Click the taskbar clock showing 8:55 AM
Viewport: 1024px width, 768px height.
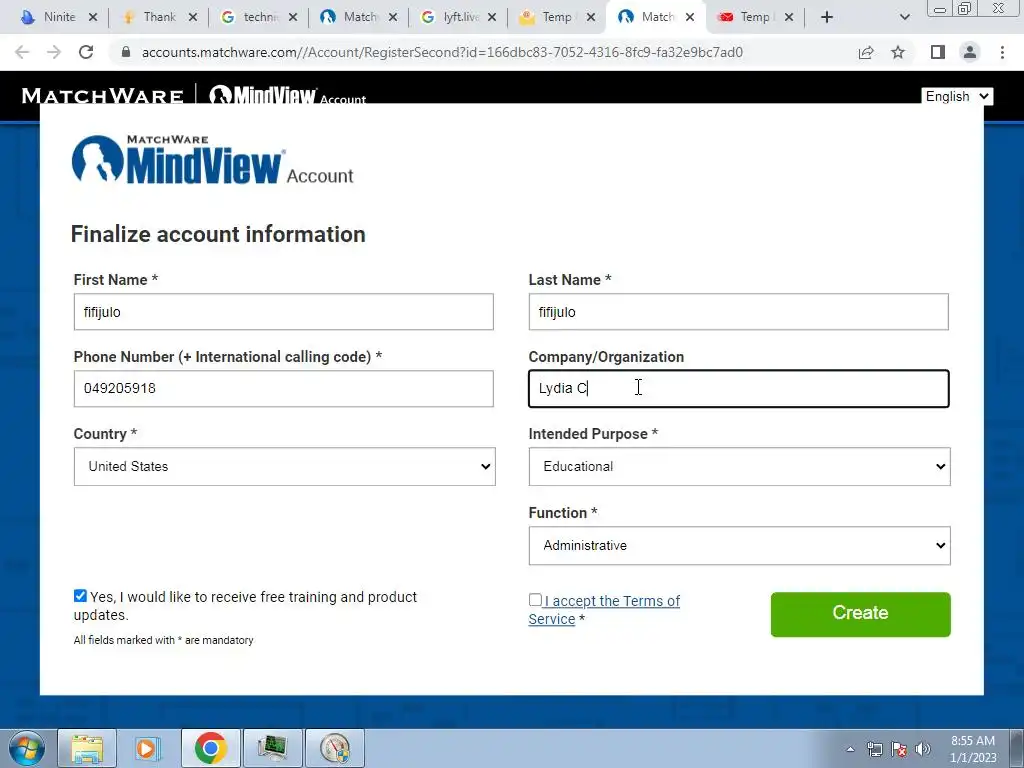[x=973, y=749]
